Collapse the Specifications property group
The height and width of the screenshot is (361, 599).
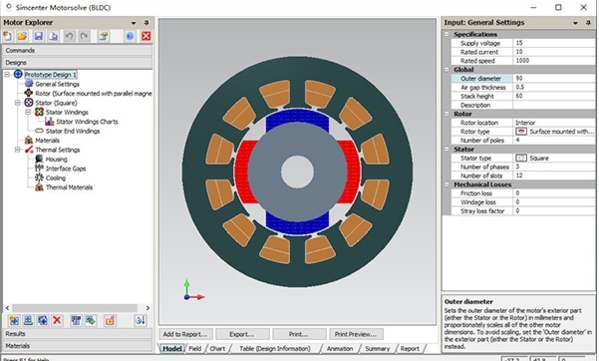click(x=447, y=34)
